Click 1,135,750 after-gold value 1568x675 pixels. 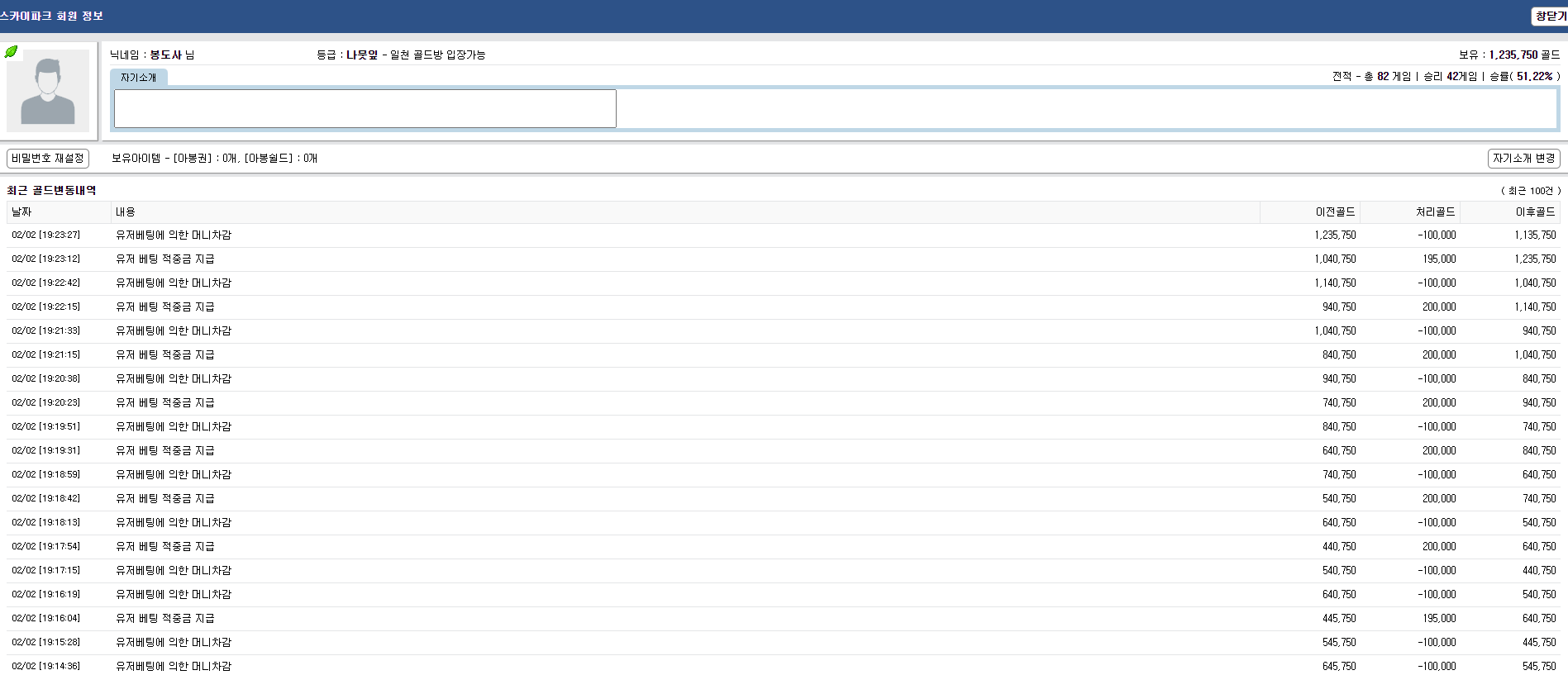tap(1535, 235)
